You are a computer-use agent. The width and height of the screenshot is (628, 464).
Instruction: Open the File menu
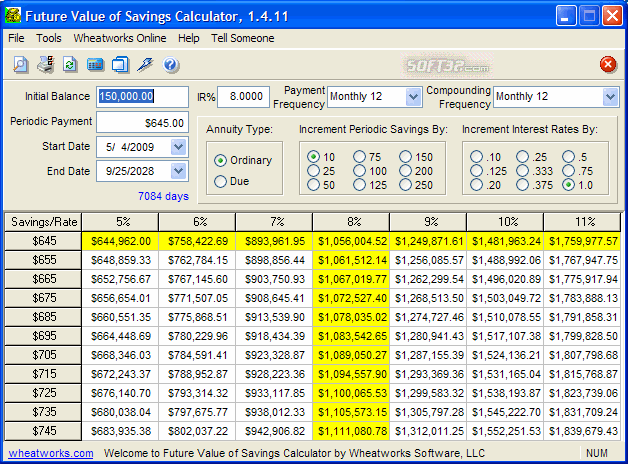click(16, 38)
